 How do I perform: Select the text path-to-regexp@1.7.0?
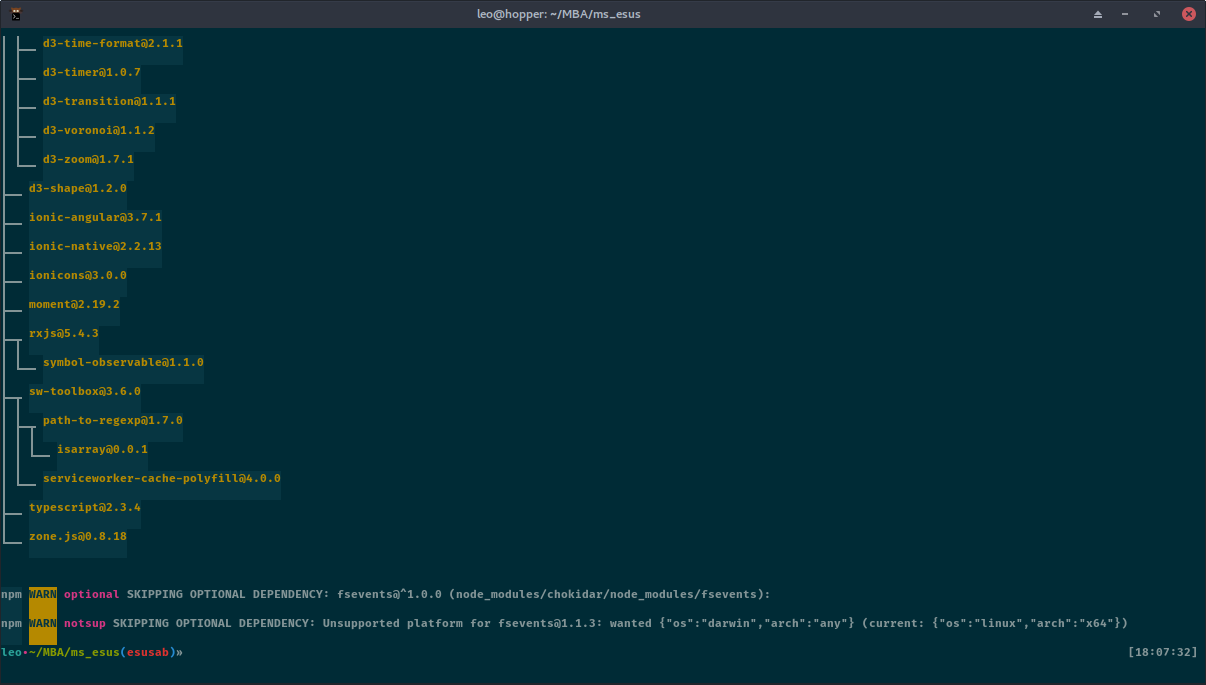click(113, 421)
